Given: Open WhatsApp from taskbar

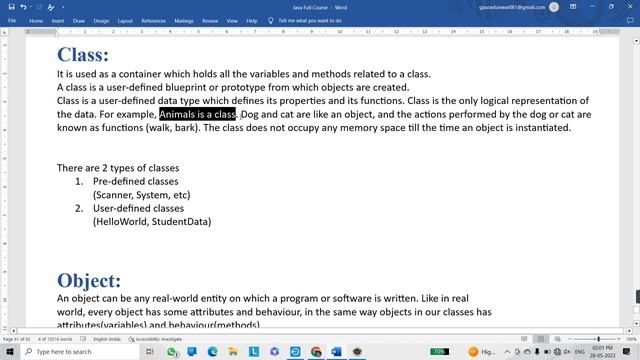Looking at the screenshot, I should click(171, 351).
